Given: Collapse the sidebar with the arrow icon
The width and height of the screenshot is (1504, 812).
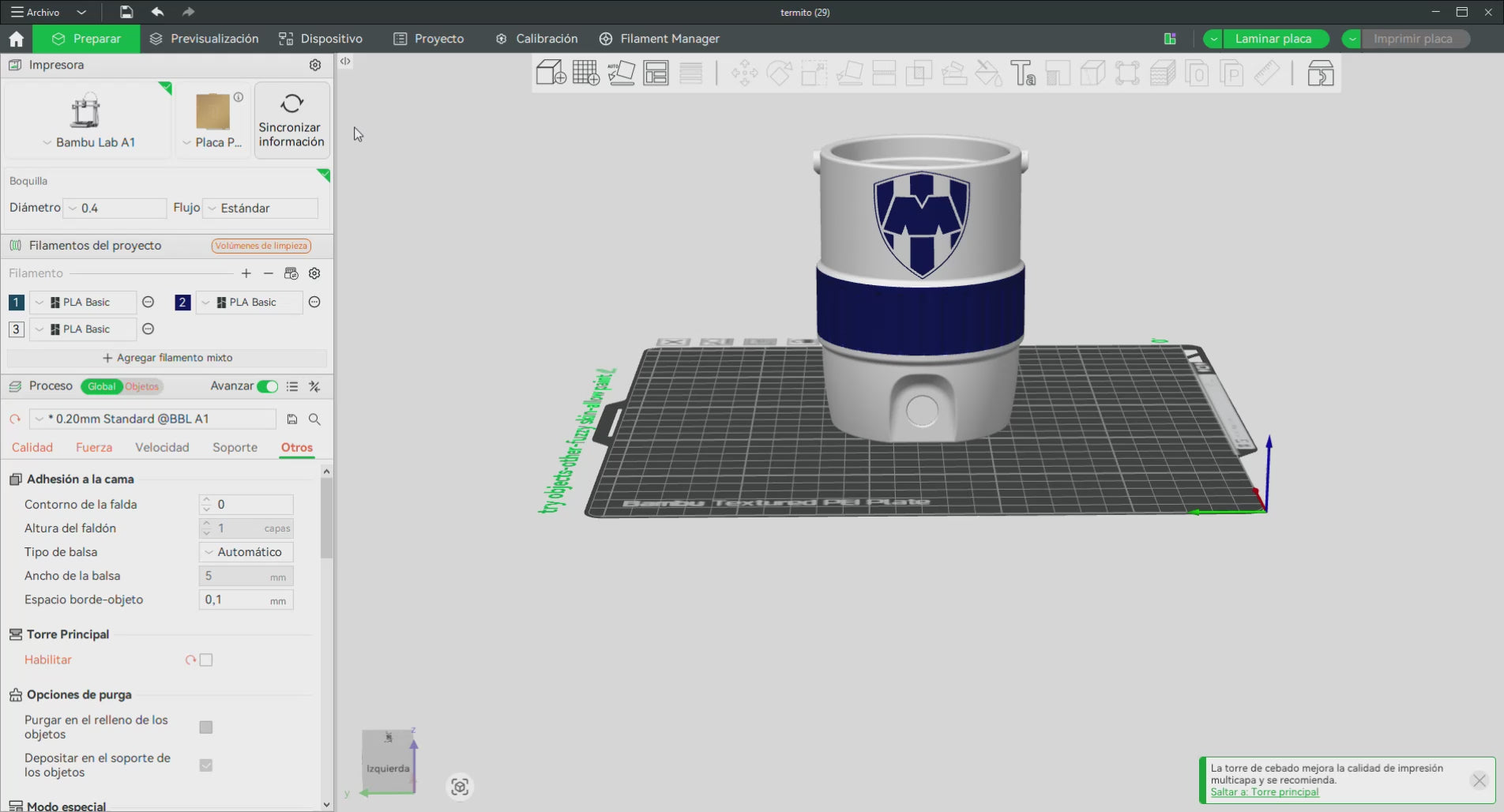Looking at the screenshot, I should point(345,61).
